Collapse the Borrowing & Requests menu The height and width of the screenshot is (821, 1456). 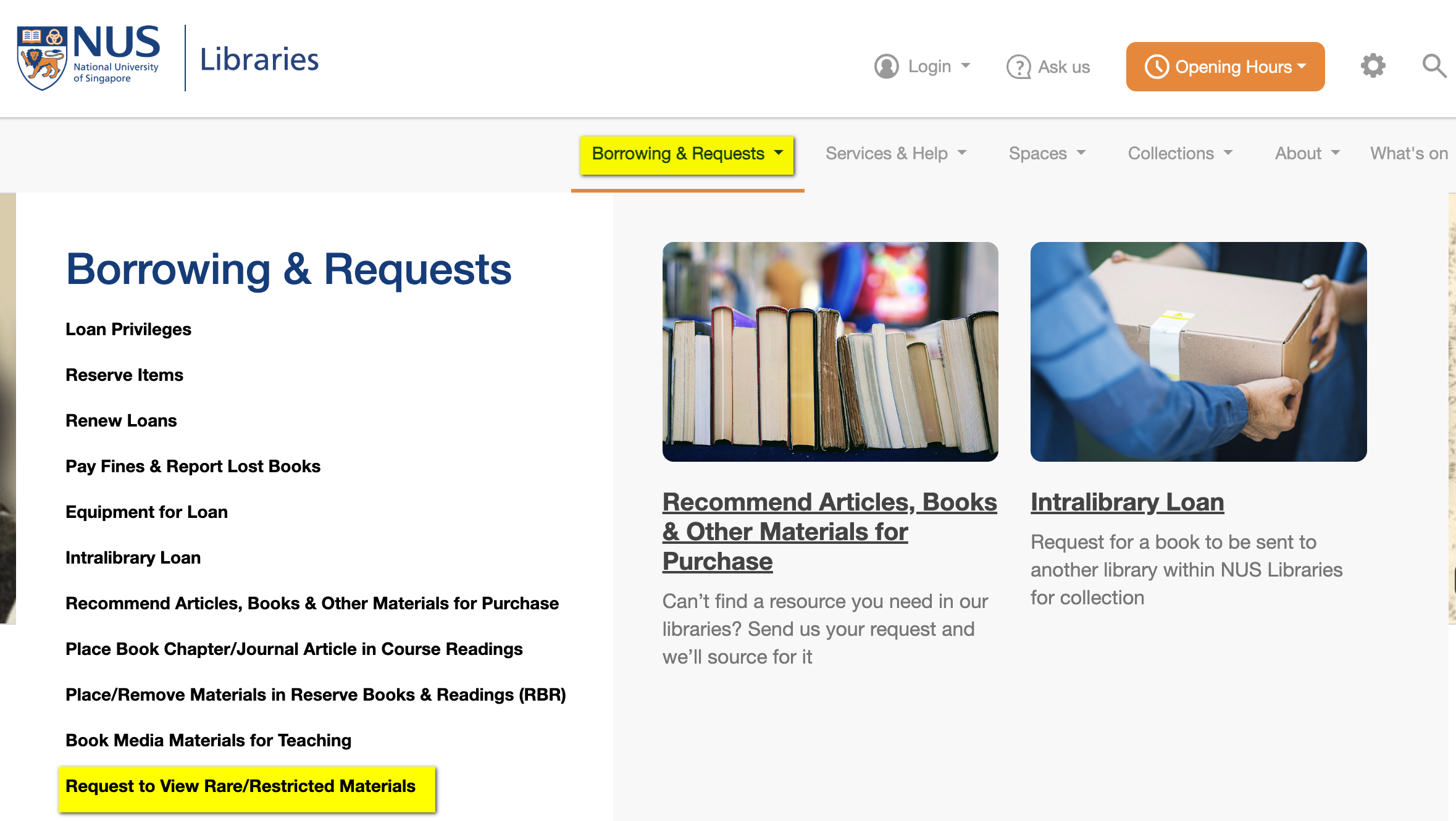click(686, 154)
